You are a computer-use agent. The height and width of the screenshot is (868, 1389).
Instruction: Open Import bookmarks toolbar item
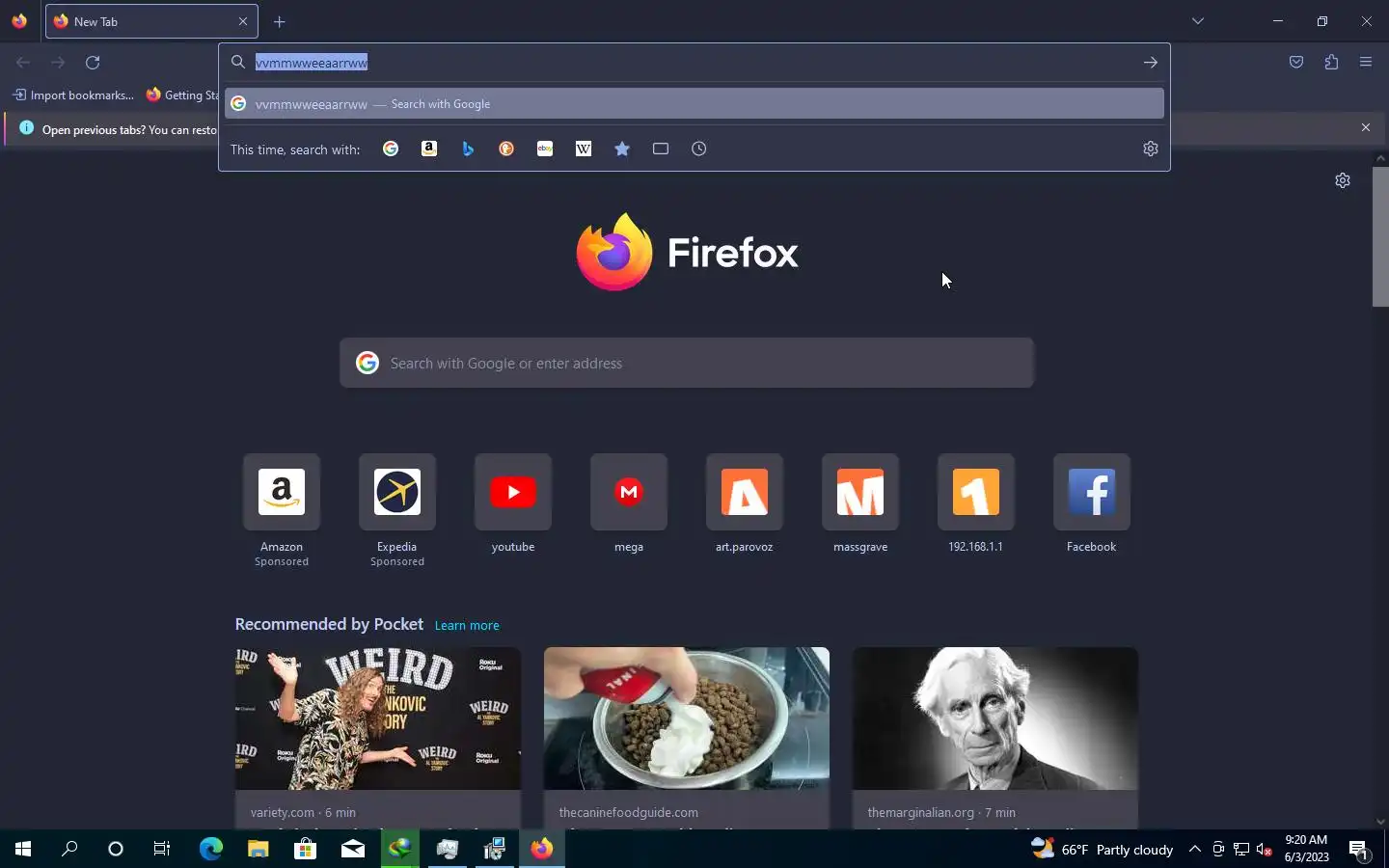[x=73, y=95]
